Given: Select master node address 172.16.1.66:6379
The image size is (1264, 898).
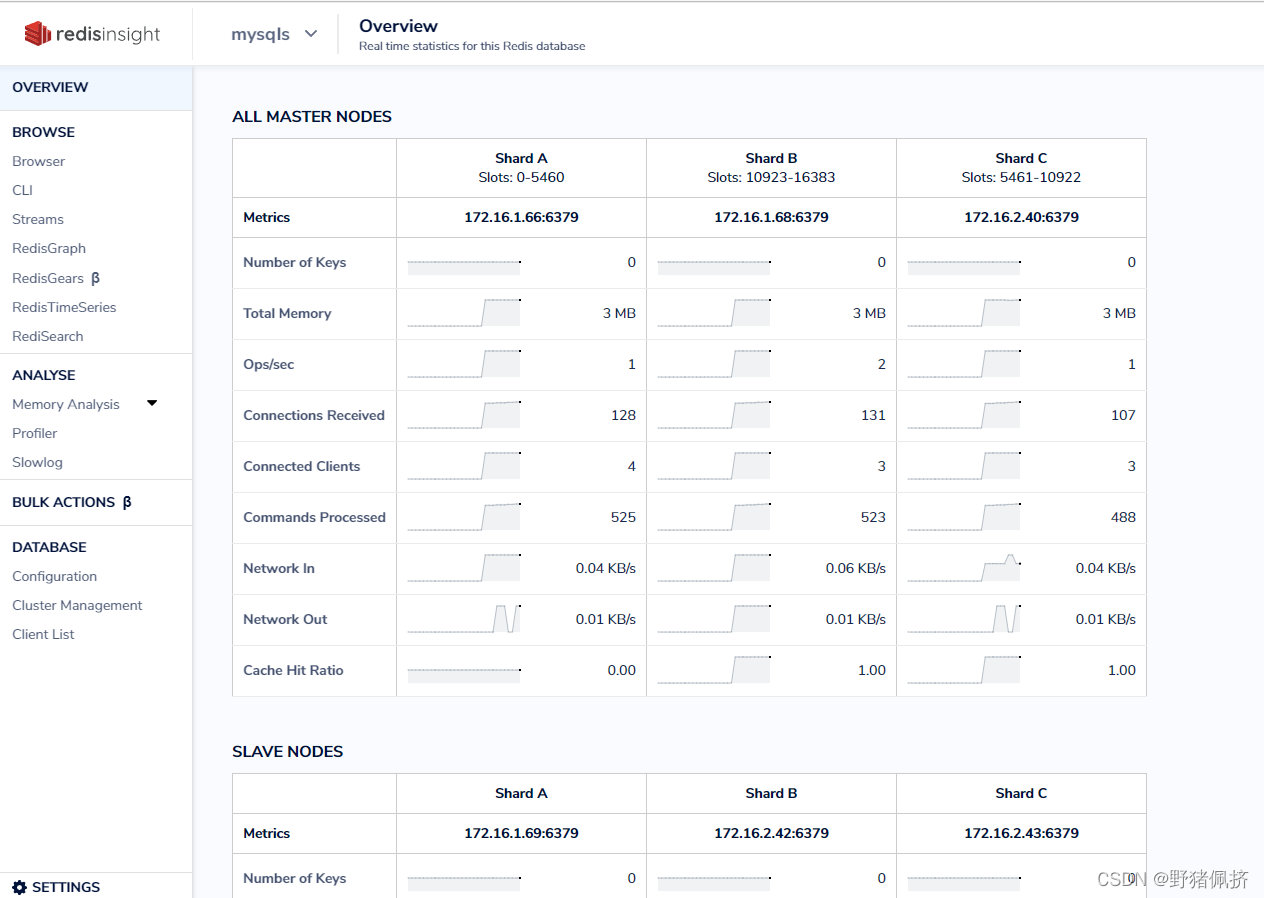Looking at the screenshot, I should coord(521,217).
